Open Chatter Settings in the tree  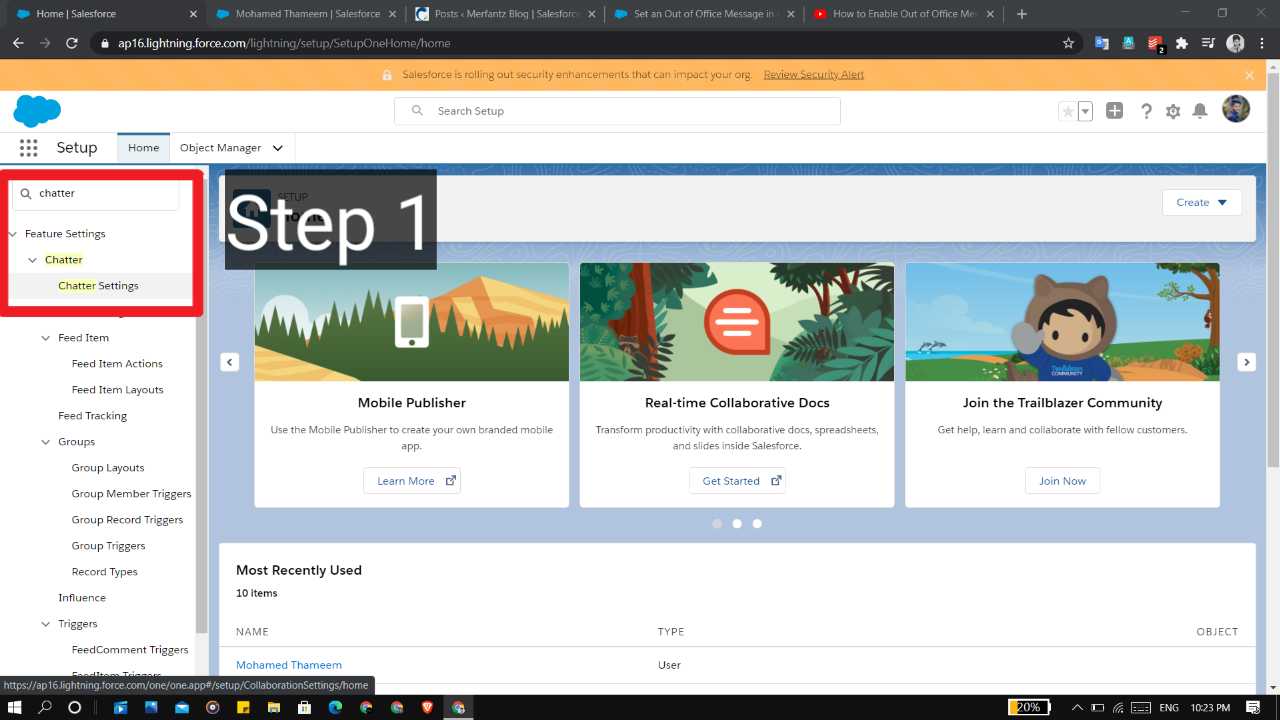click(98, 286)
